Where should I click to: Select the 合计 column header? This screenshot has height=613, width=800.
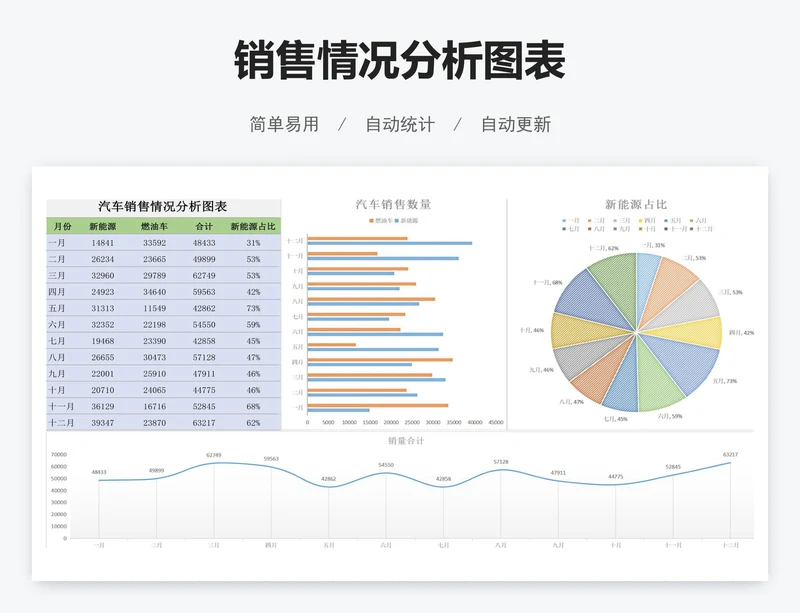click(x=204, y=226)
